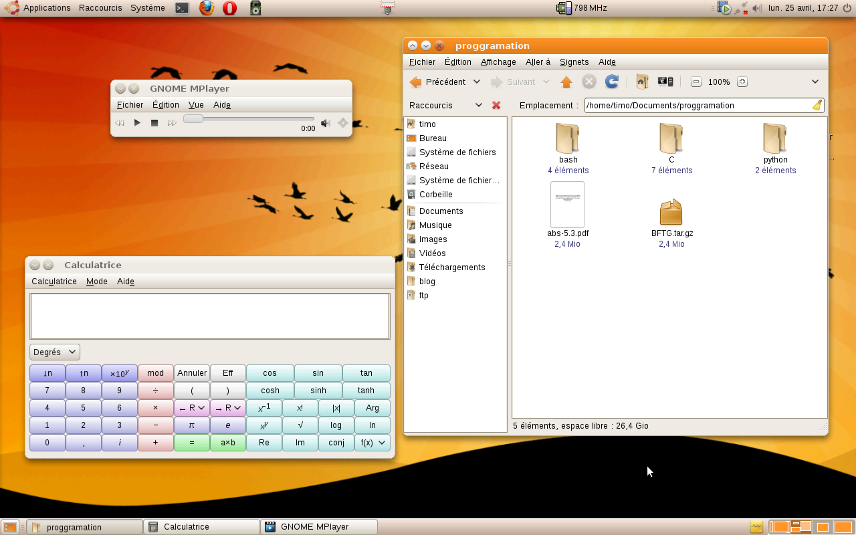This screenshot has height=535, width=856.
Task: Click the mod button on calculator
Action: [x=156, y=373]
